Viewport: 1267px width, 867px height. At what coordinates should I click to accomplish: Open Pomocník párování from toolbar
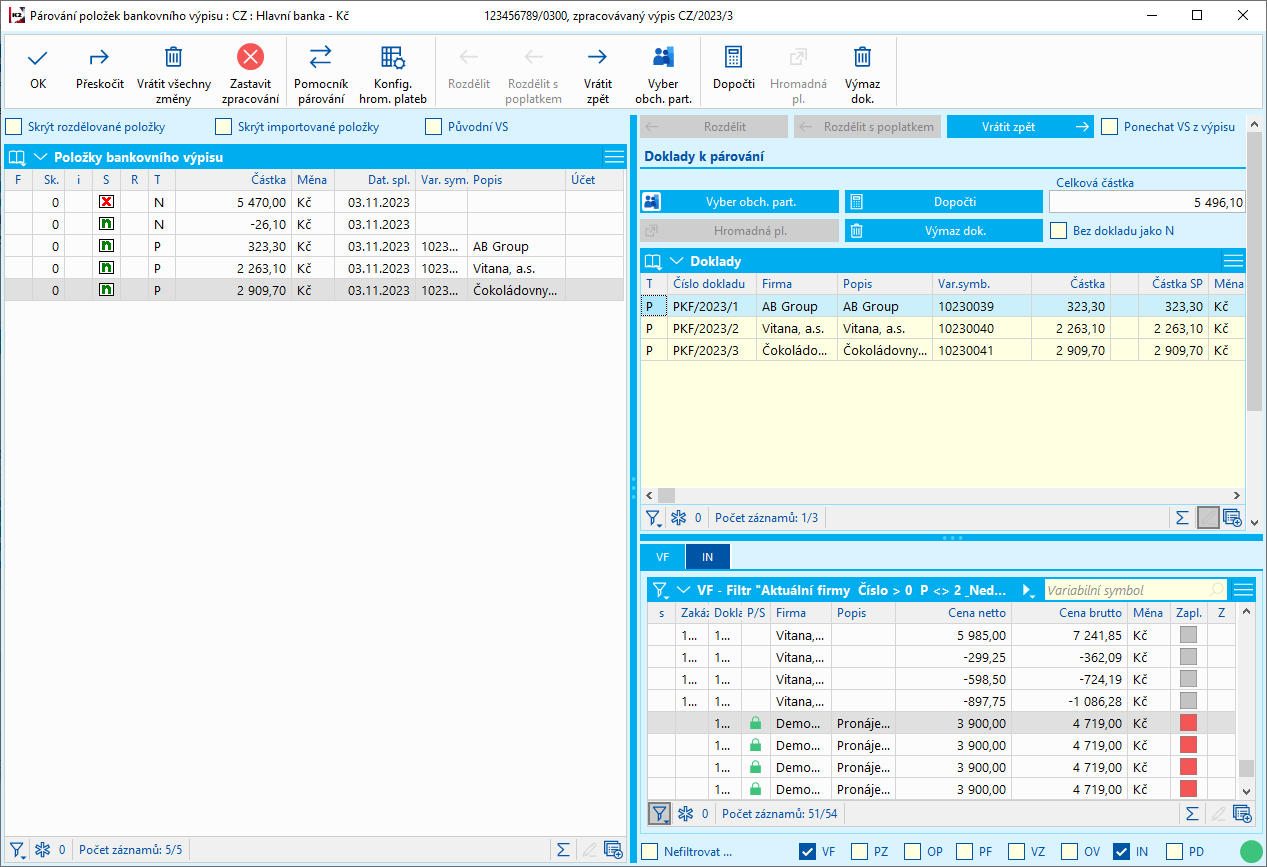320,58
